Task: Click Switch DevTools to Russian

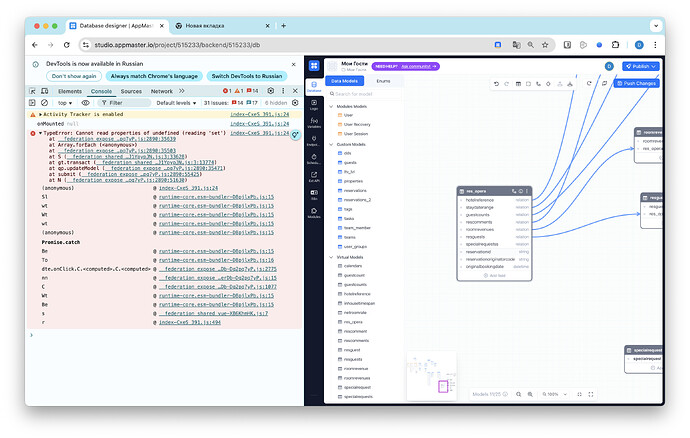Action: click(x=247, y=76)
